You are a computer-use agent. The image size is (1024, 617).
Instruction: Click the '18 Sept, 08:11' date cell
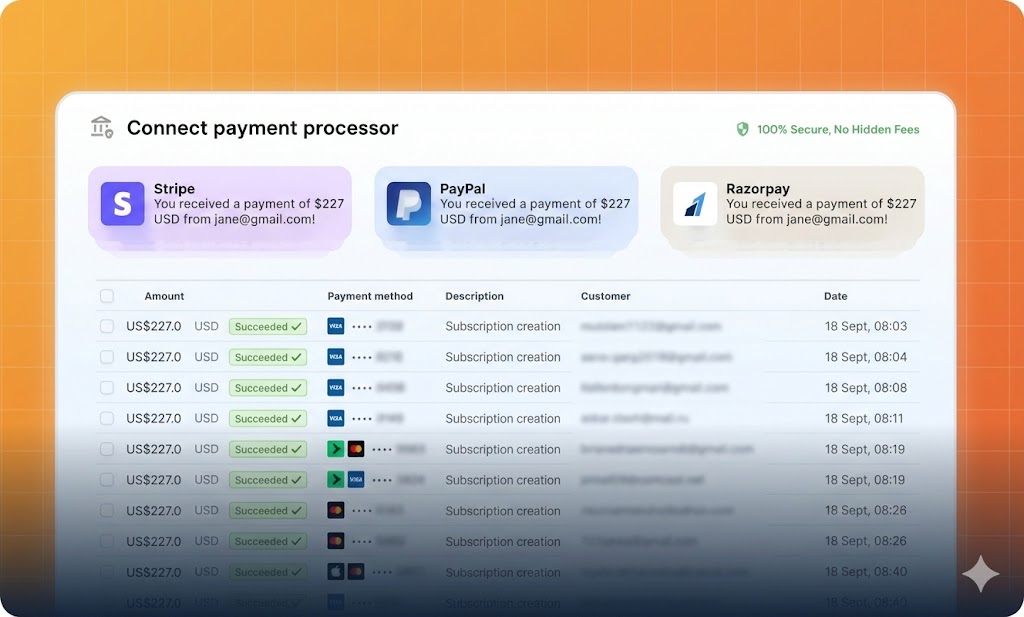pos(864,418)
